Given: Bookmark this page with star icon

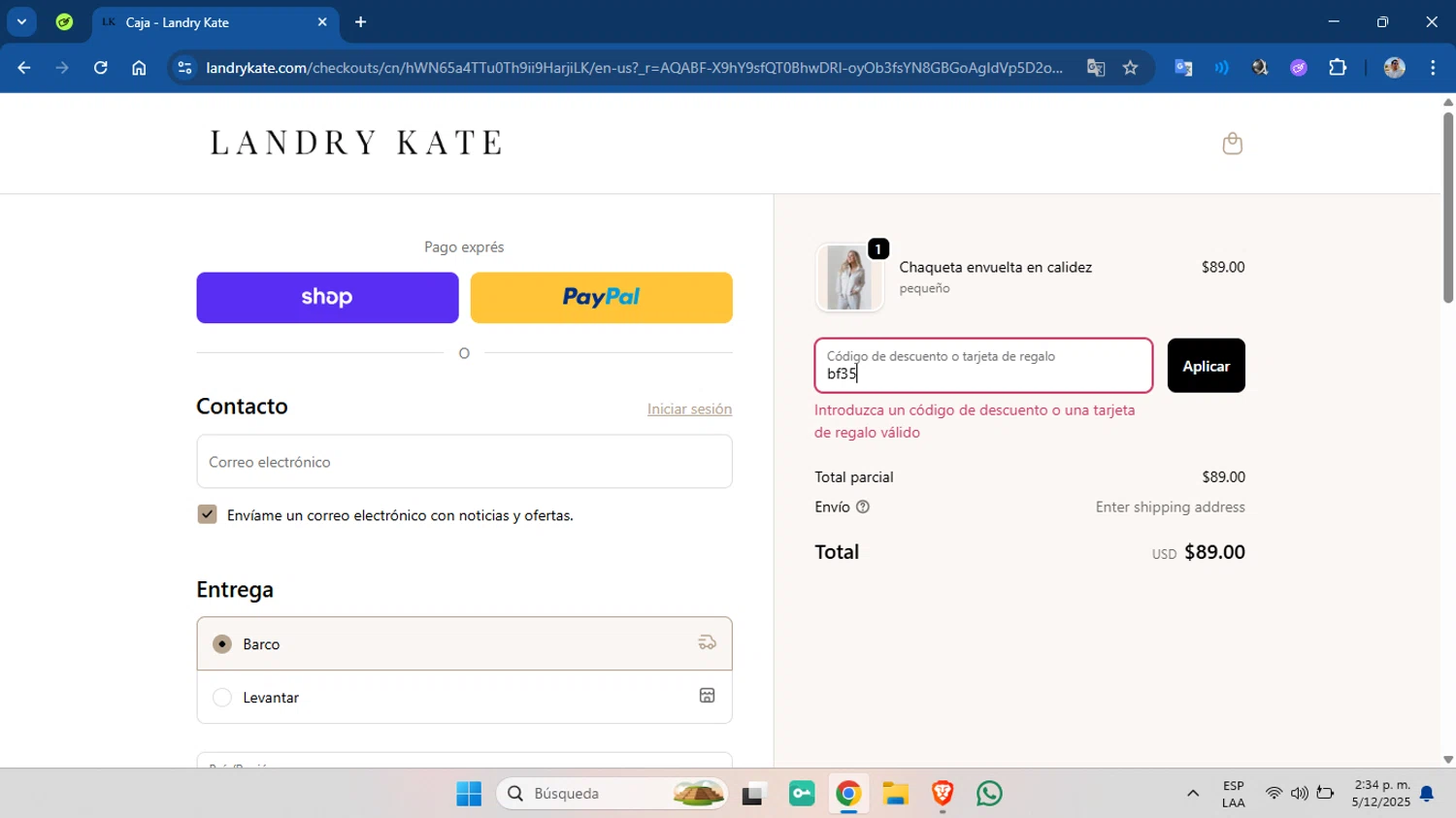Looking at the screenshot, I should (1130, 68).
